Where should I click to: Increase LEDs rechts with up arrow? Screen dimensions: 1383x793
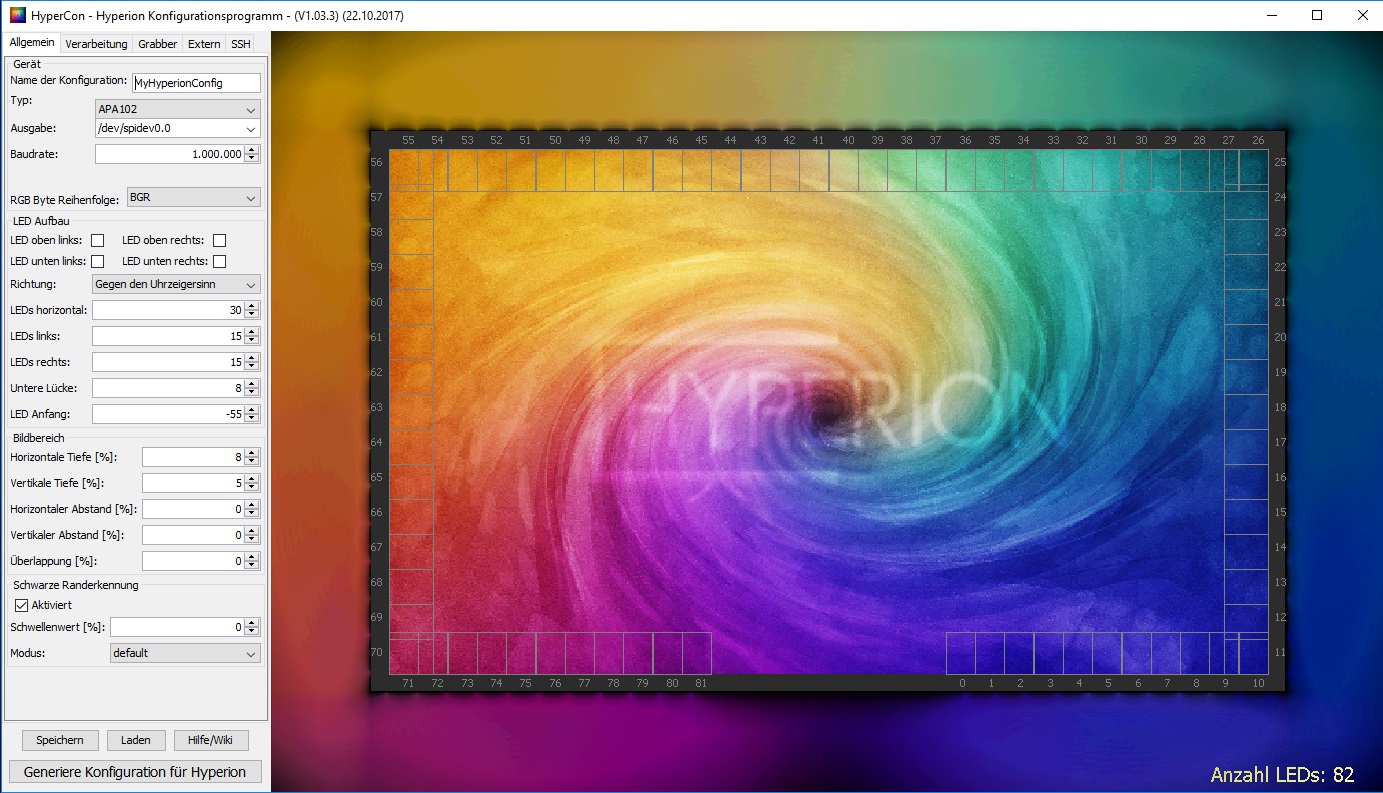[252, 357]
